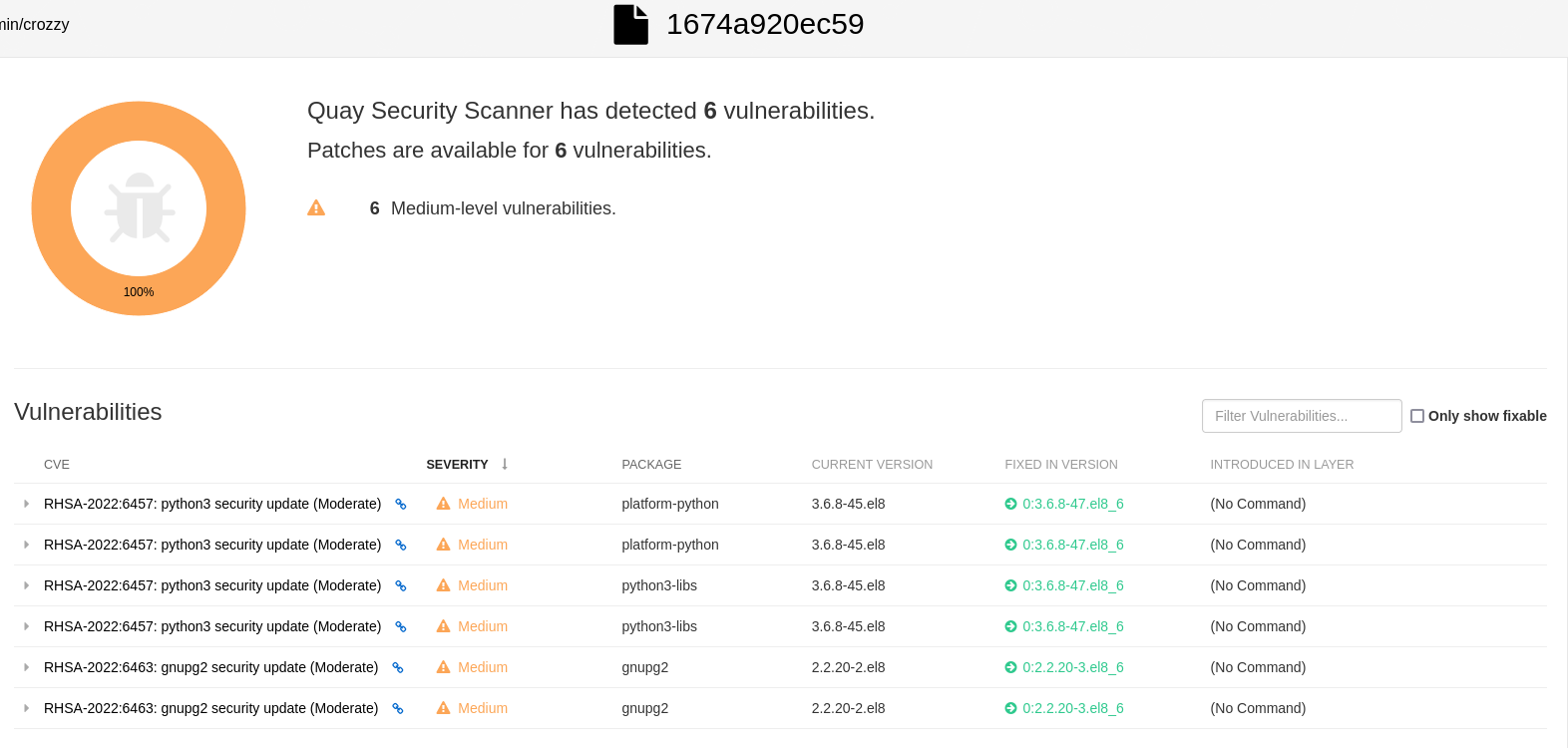This screenshot has width=1568, height=748.
Task: Click link icon beside first gnupg2 advisory
Action: pyautogui.click(x=398, y=668)
